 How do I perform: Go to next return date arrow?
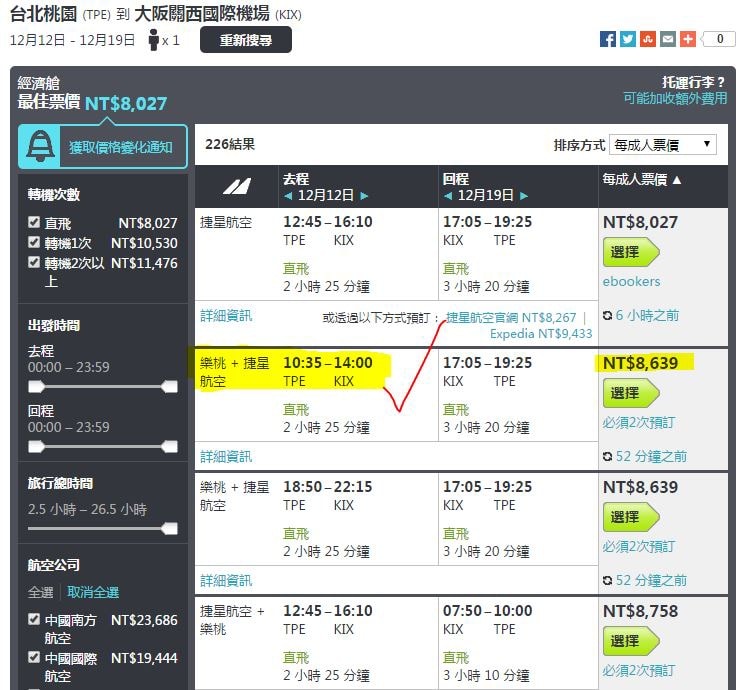[x=524, y=196]
